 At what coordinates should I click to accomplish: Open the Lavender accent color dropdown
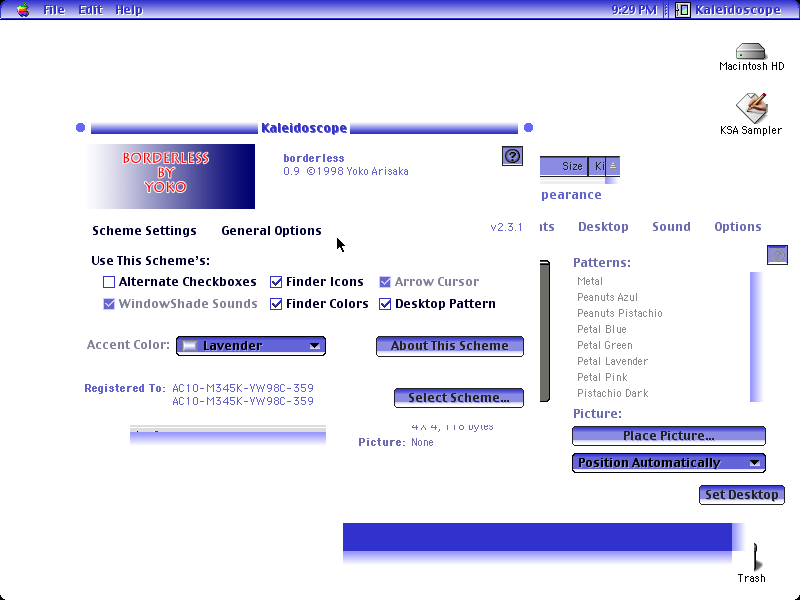(x=251, y=345)
